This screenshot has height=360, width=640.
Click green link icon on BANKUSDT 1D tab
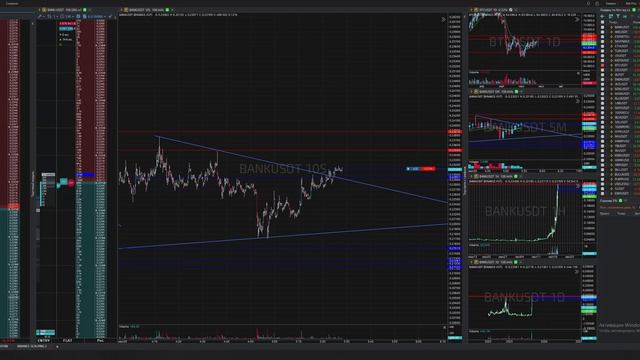516,262
